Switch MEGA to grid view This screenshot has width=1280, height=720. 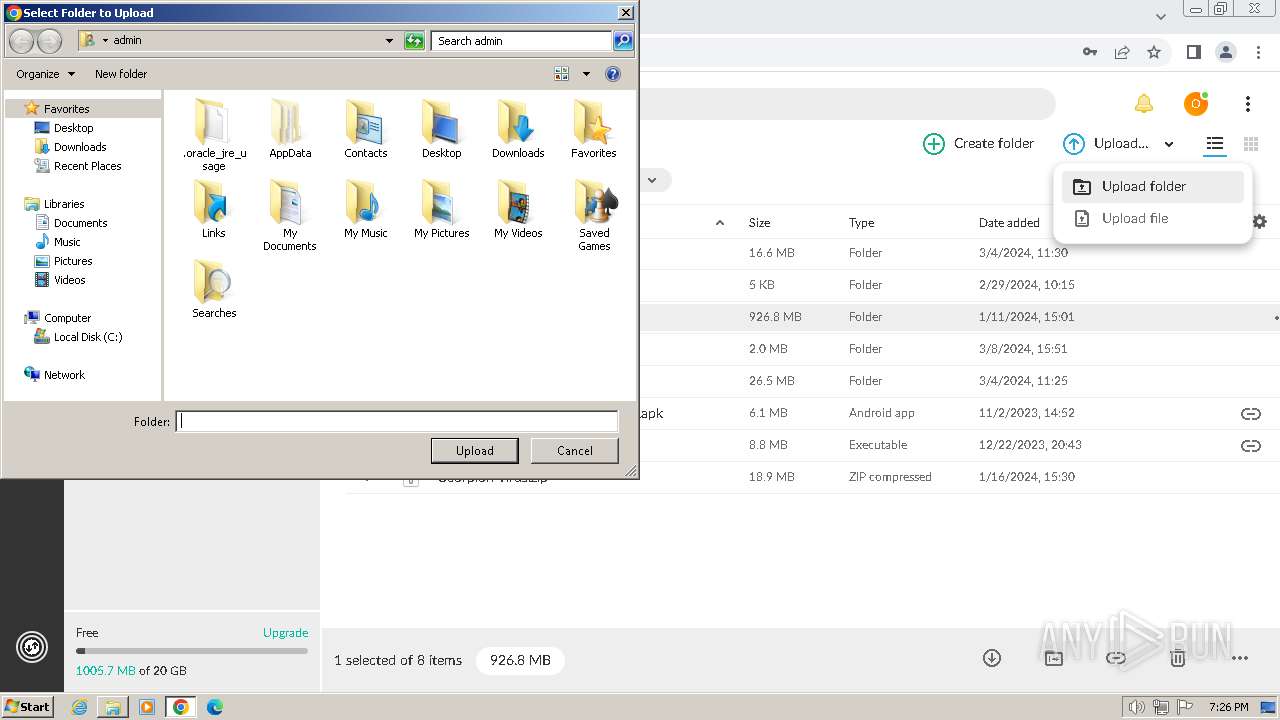pyautogui.click(x=1251, y=144)
